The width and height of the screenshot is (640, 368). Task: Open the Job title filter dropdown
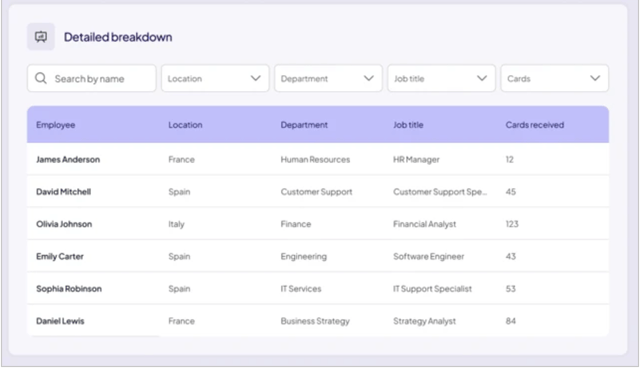[441, 78]
